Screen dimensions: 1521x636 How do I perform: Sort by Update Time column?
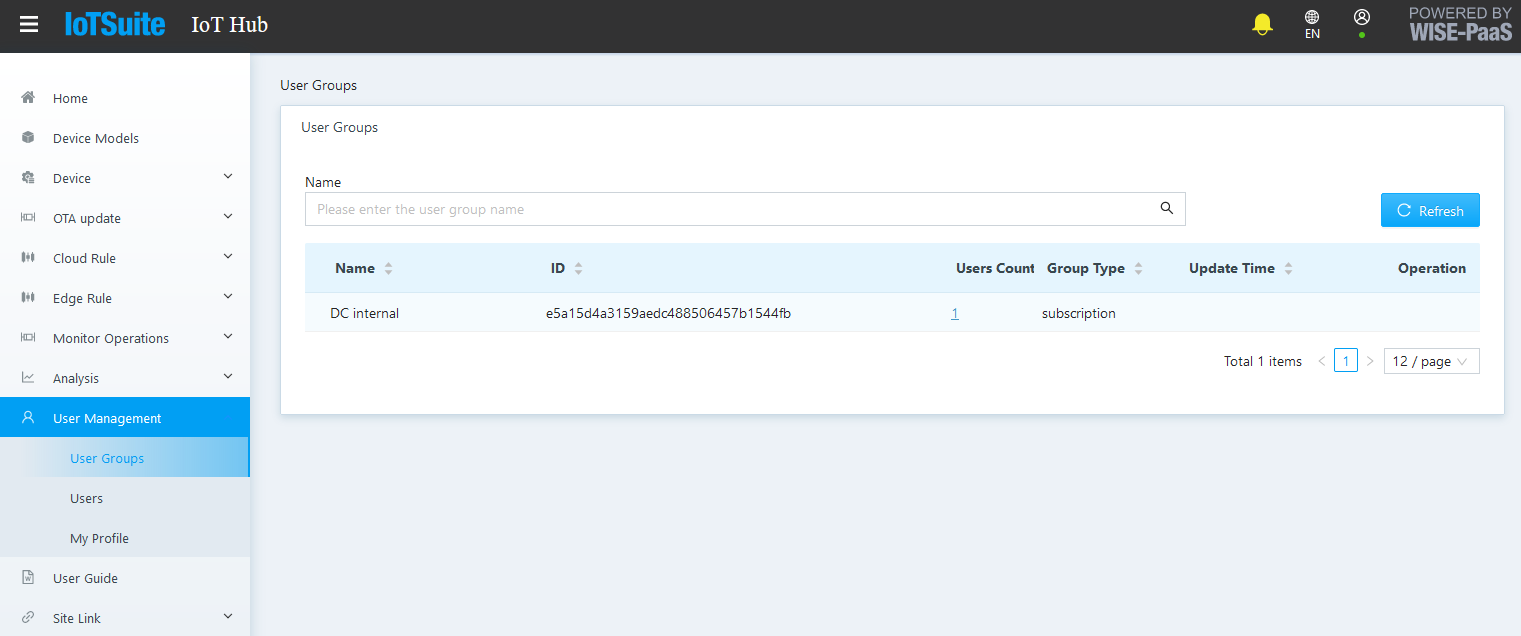coord(1288,269)
